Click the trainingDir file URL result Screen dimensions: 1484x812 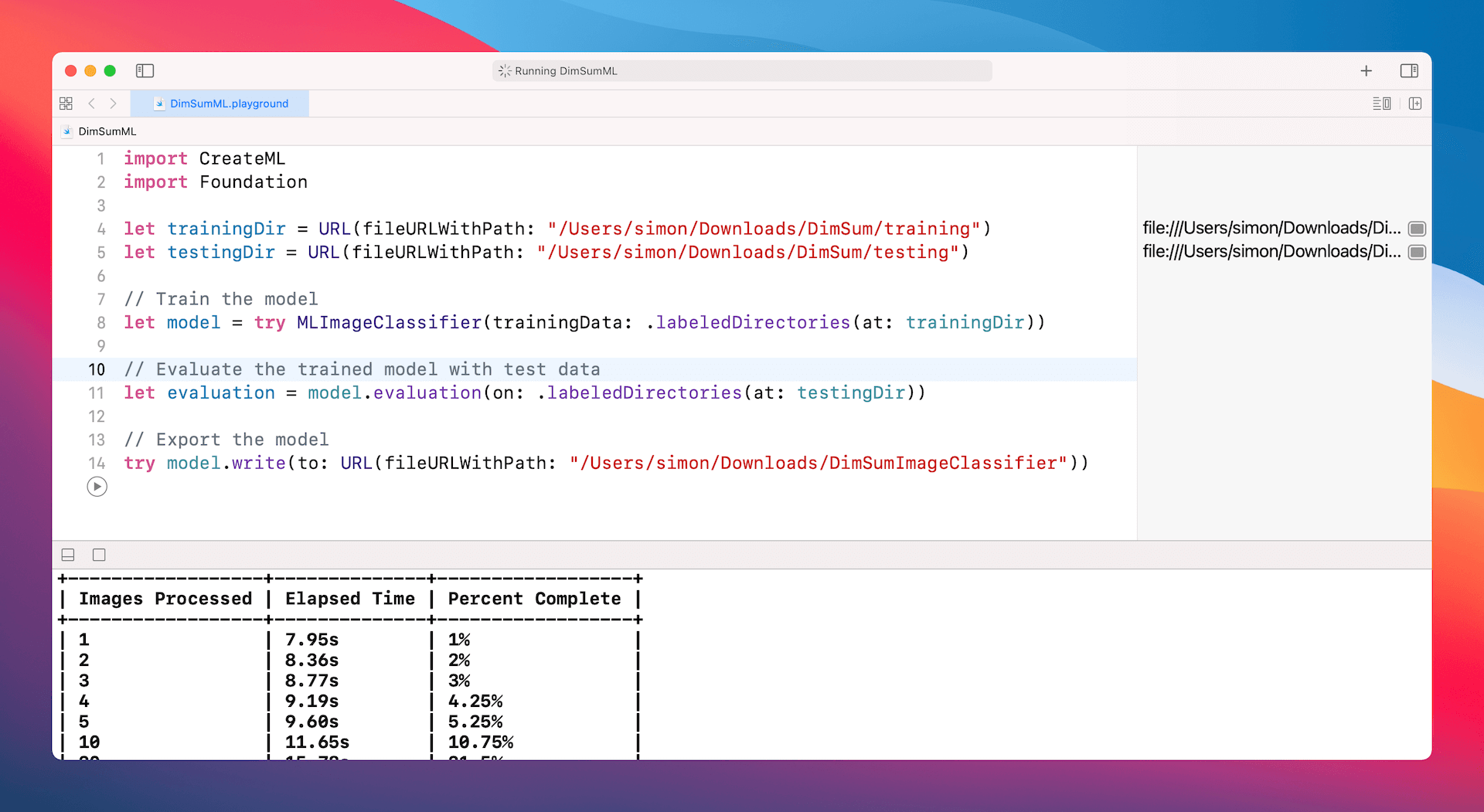(1271, 229)
